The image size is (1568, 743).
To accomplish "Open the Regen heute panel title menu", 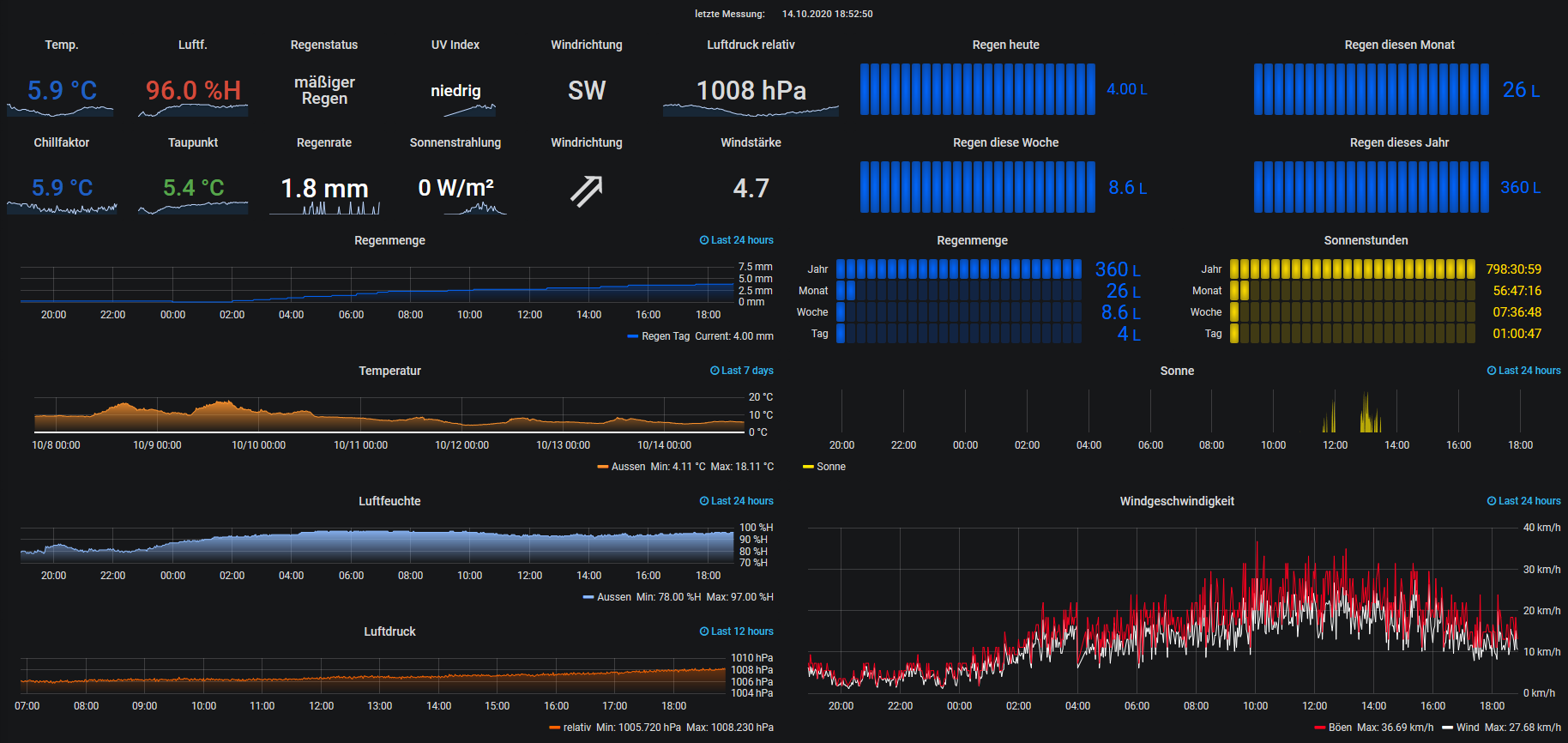I will pos(1006,45).
